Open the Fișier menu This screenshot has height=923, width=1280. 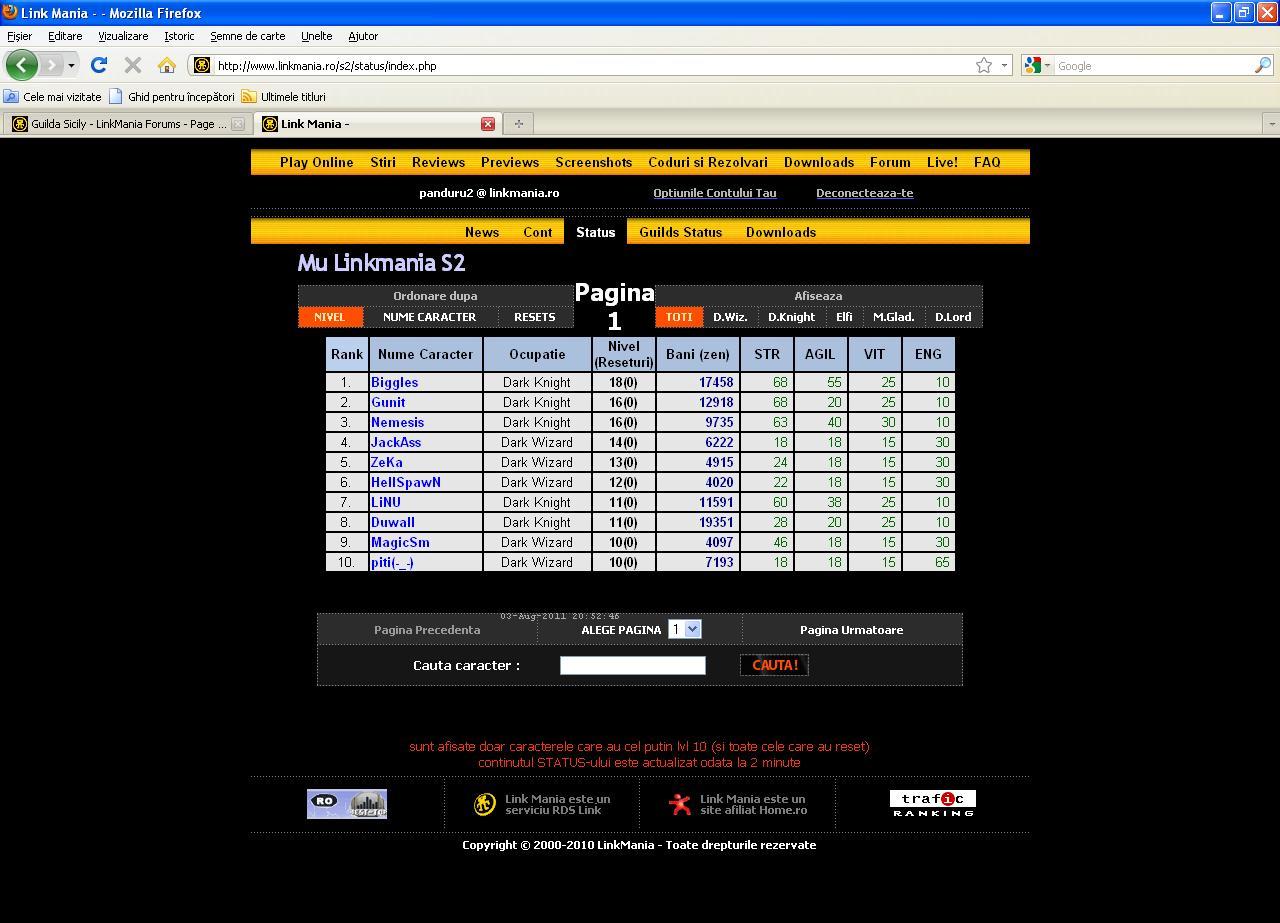coord(19,36)
